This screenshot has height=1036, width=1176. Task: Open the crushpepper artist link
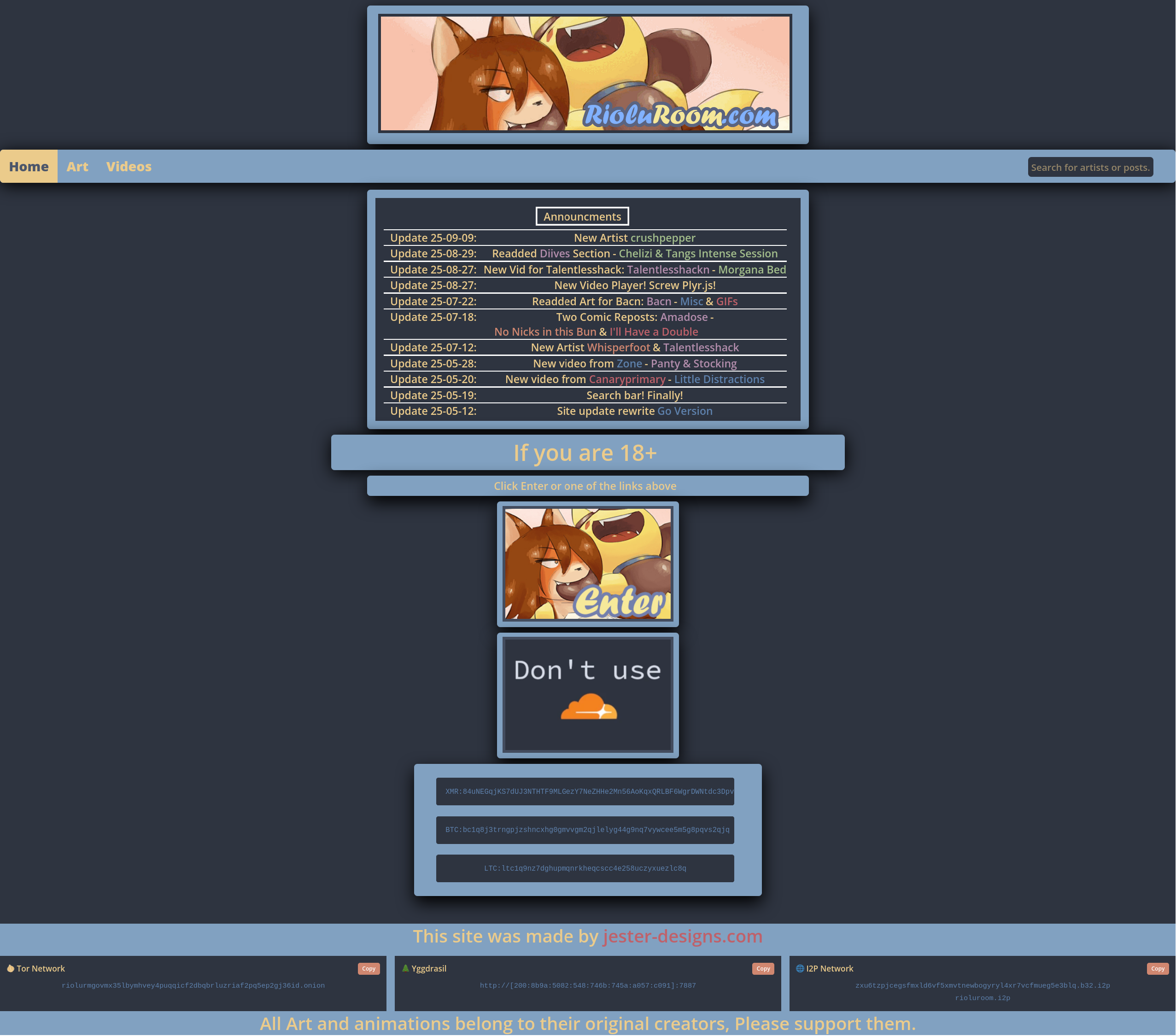tap(662, 238)
